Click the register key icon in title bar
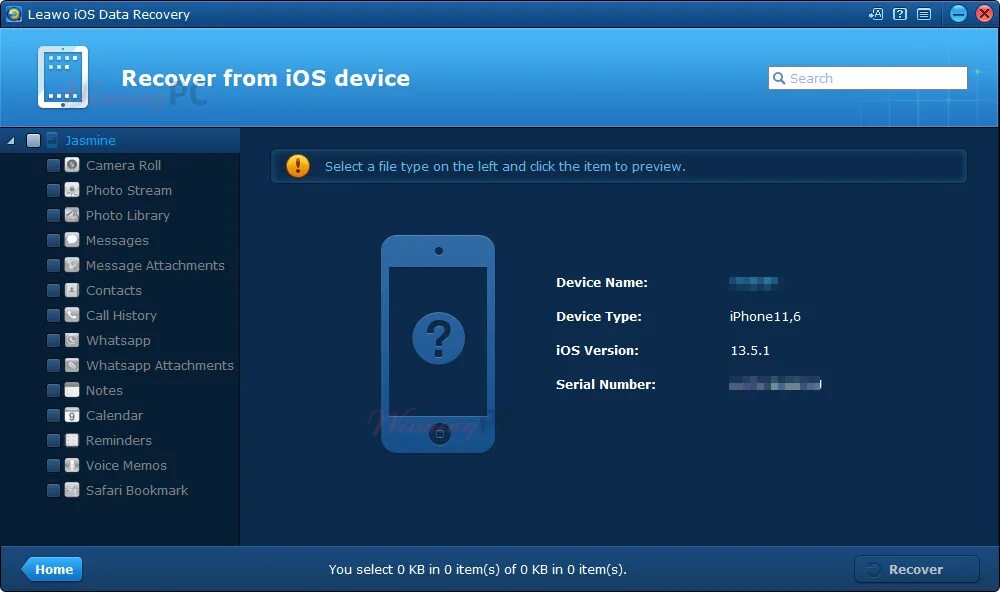The width and height of the screenshot is (1000, 592). [x=876, y=14]
